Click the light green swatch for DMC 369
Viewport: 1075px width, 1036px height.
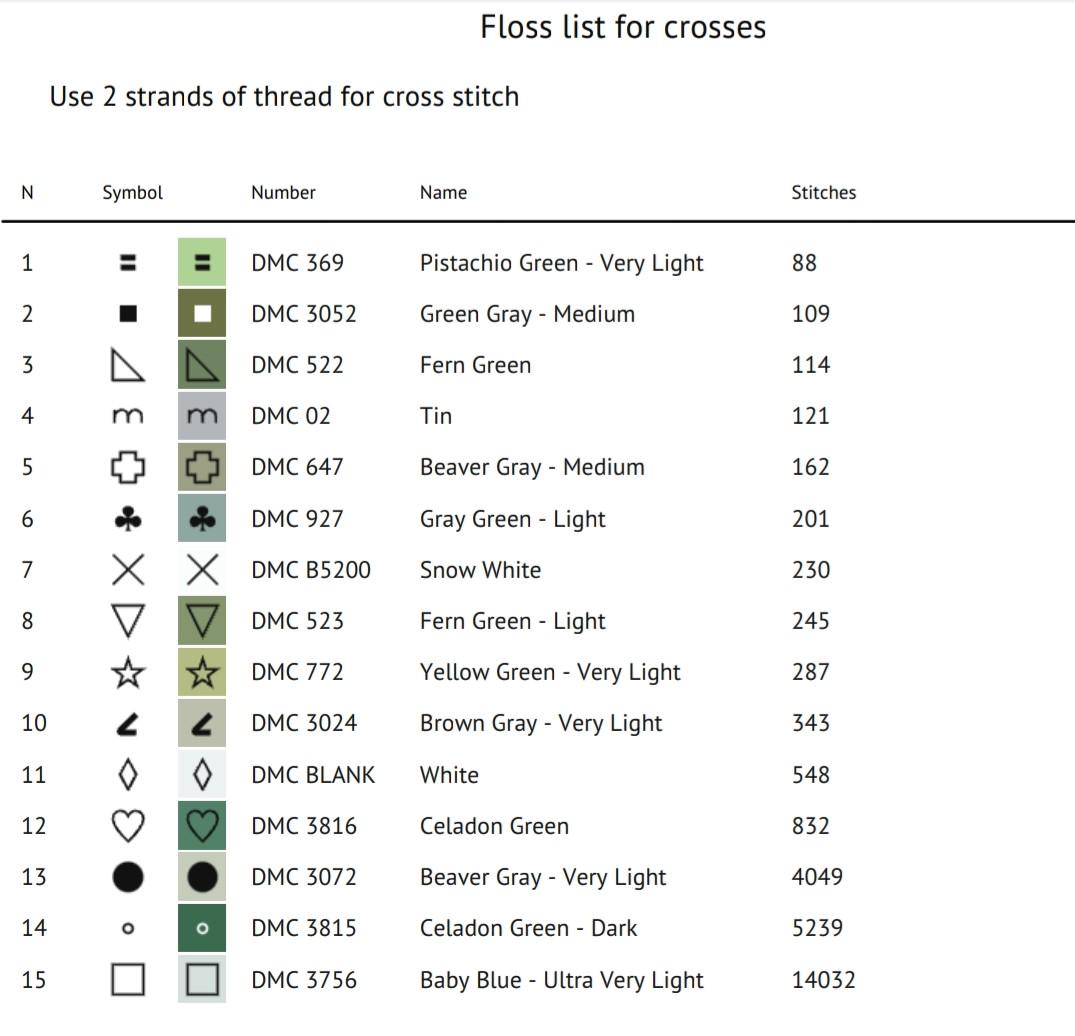pos(202,262)
